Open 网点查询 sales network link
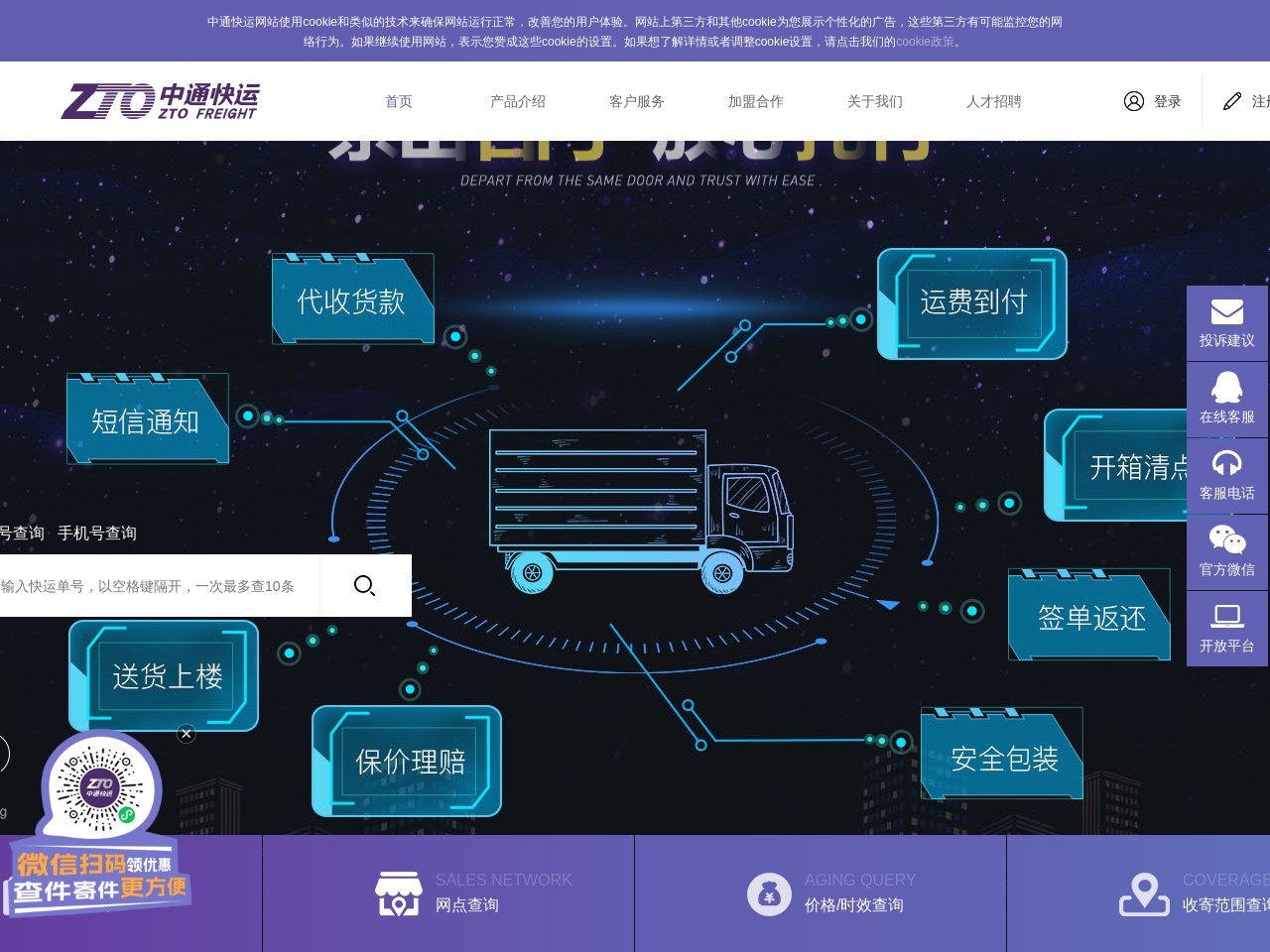Image resolution: width=1270 pixels, height=952 pixels. click(467, 904)
